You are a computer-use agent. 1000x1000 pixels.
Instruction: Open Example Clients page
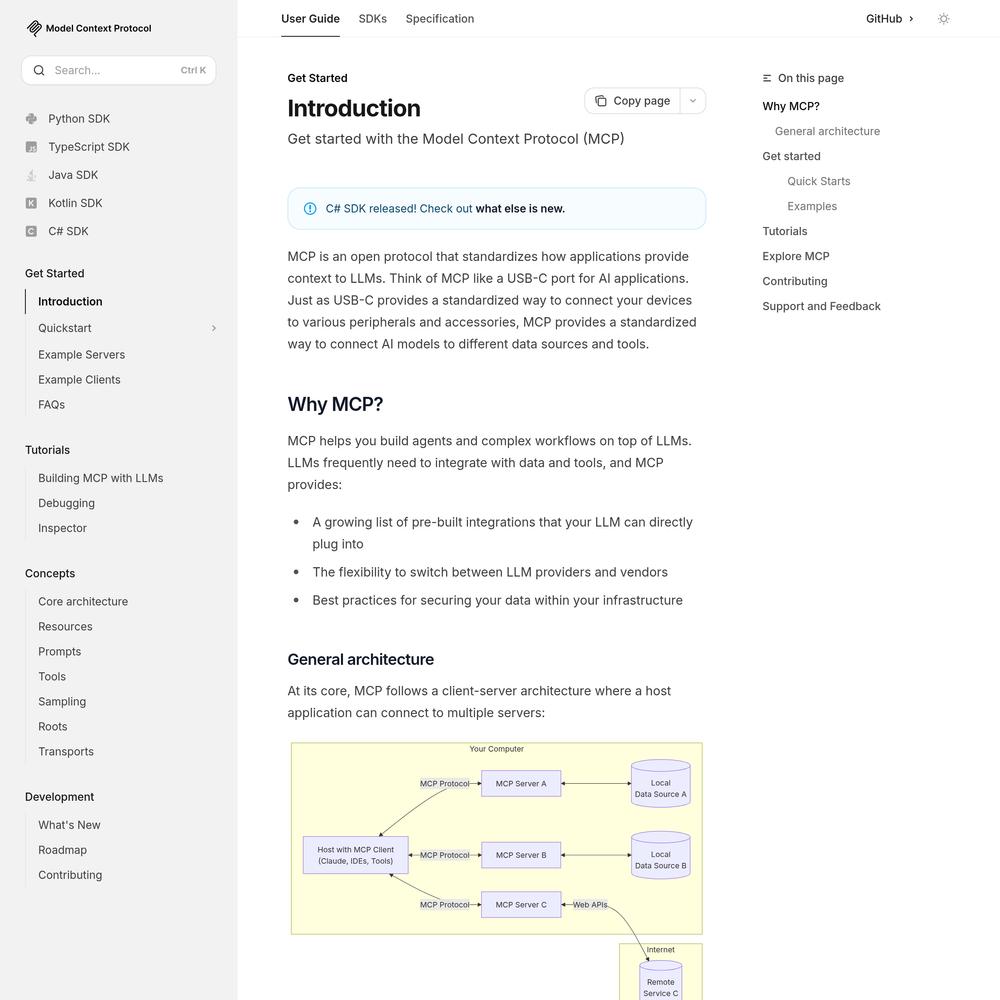tap(79, 379)
